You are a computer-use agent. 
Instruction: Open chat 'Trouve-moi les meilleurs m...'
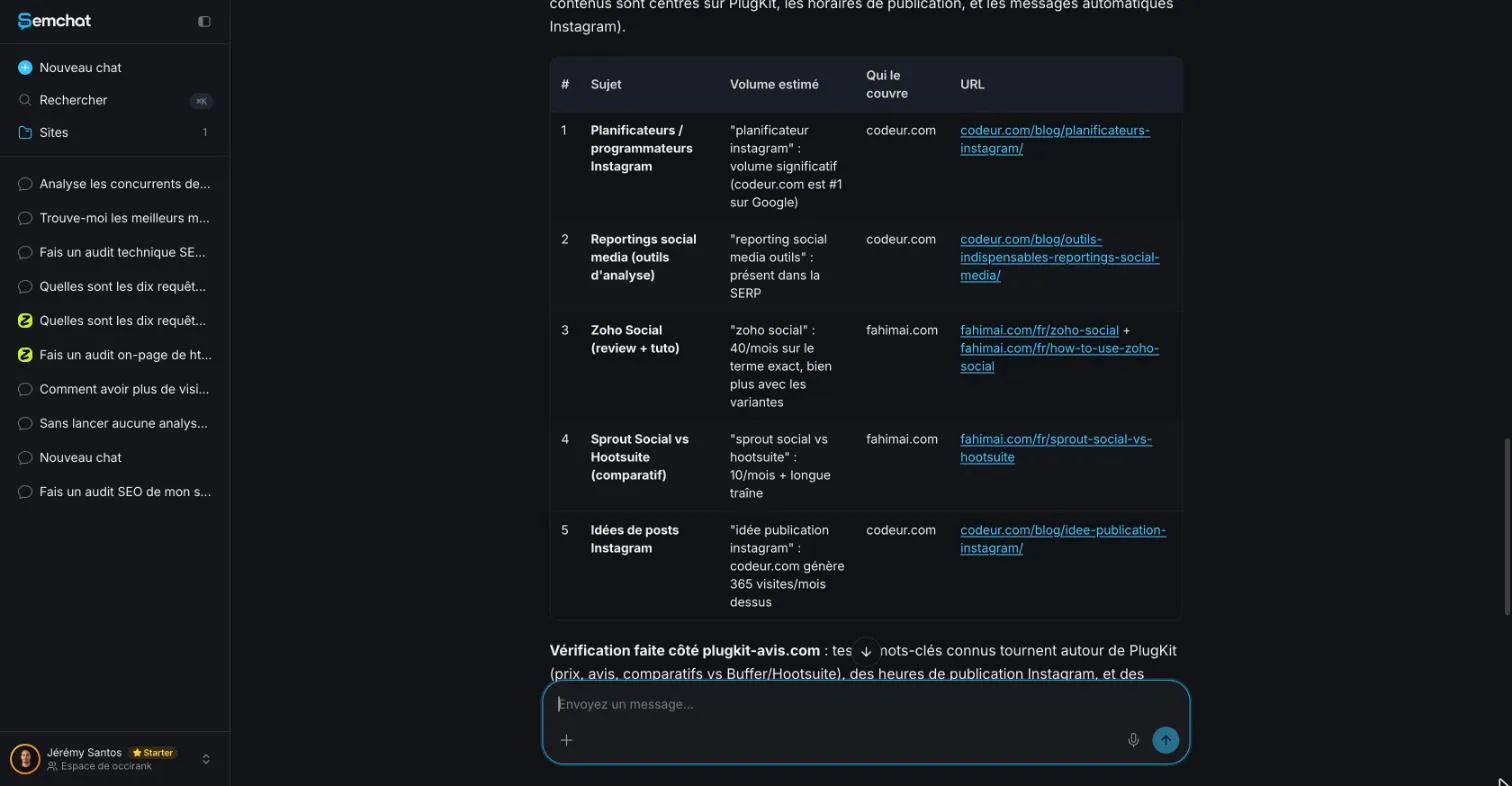115,218
